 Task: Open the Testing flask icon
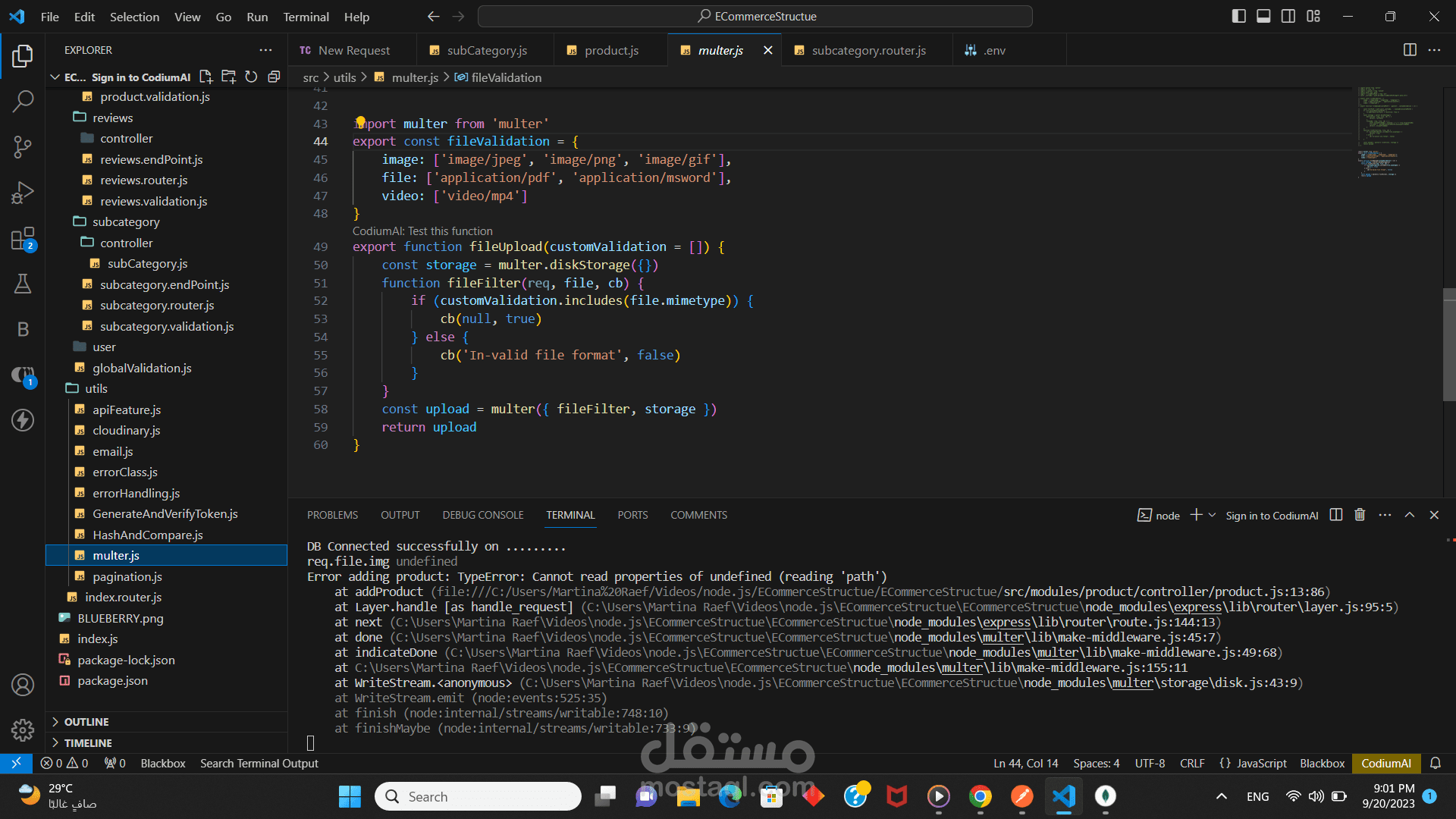23,284
